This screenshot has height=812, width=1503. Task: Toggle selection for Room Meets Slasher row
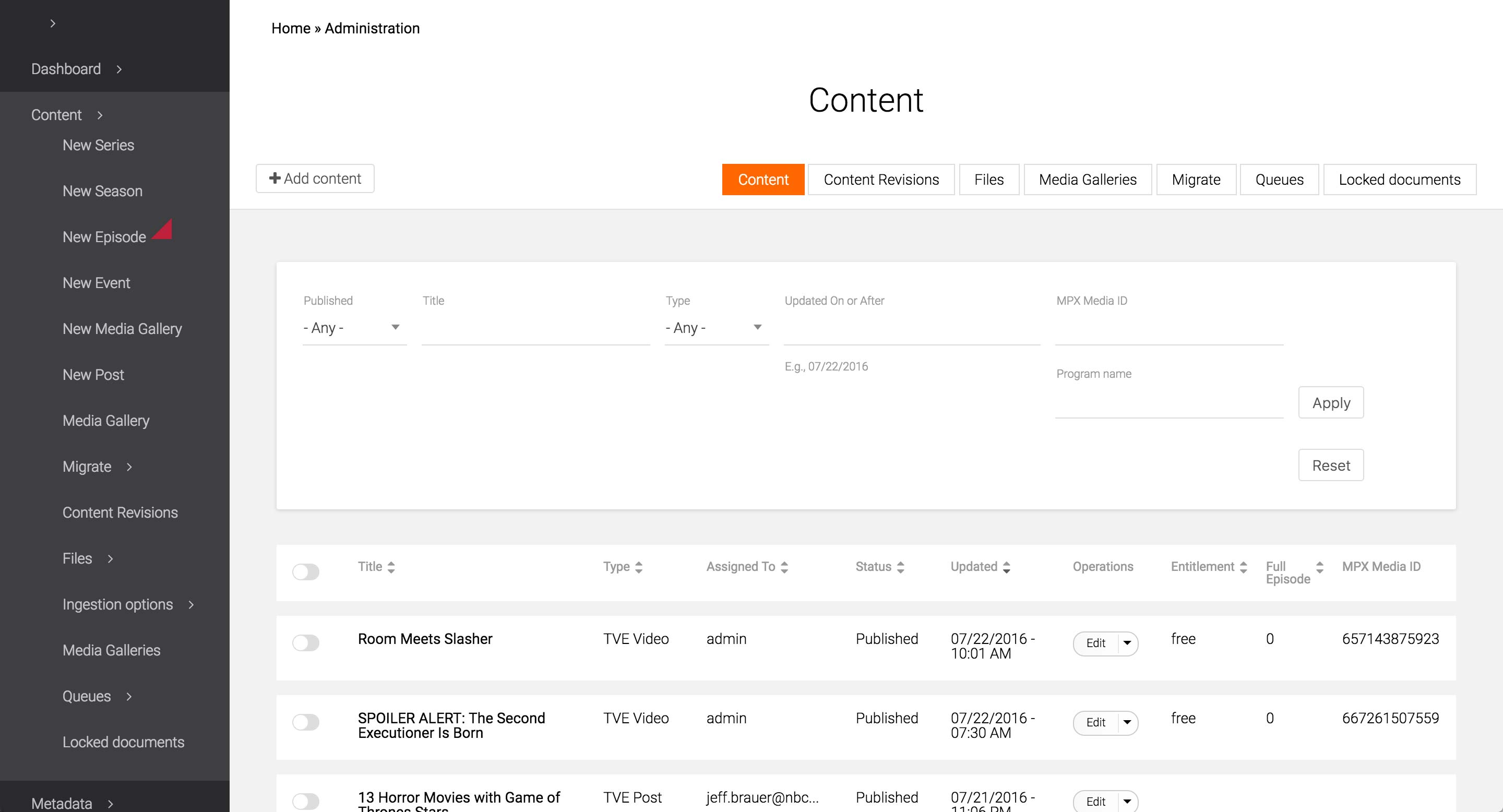tap(306, 643)
